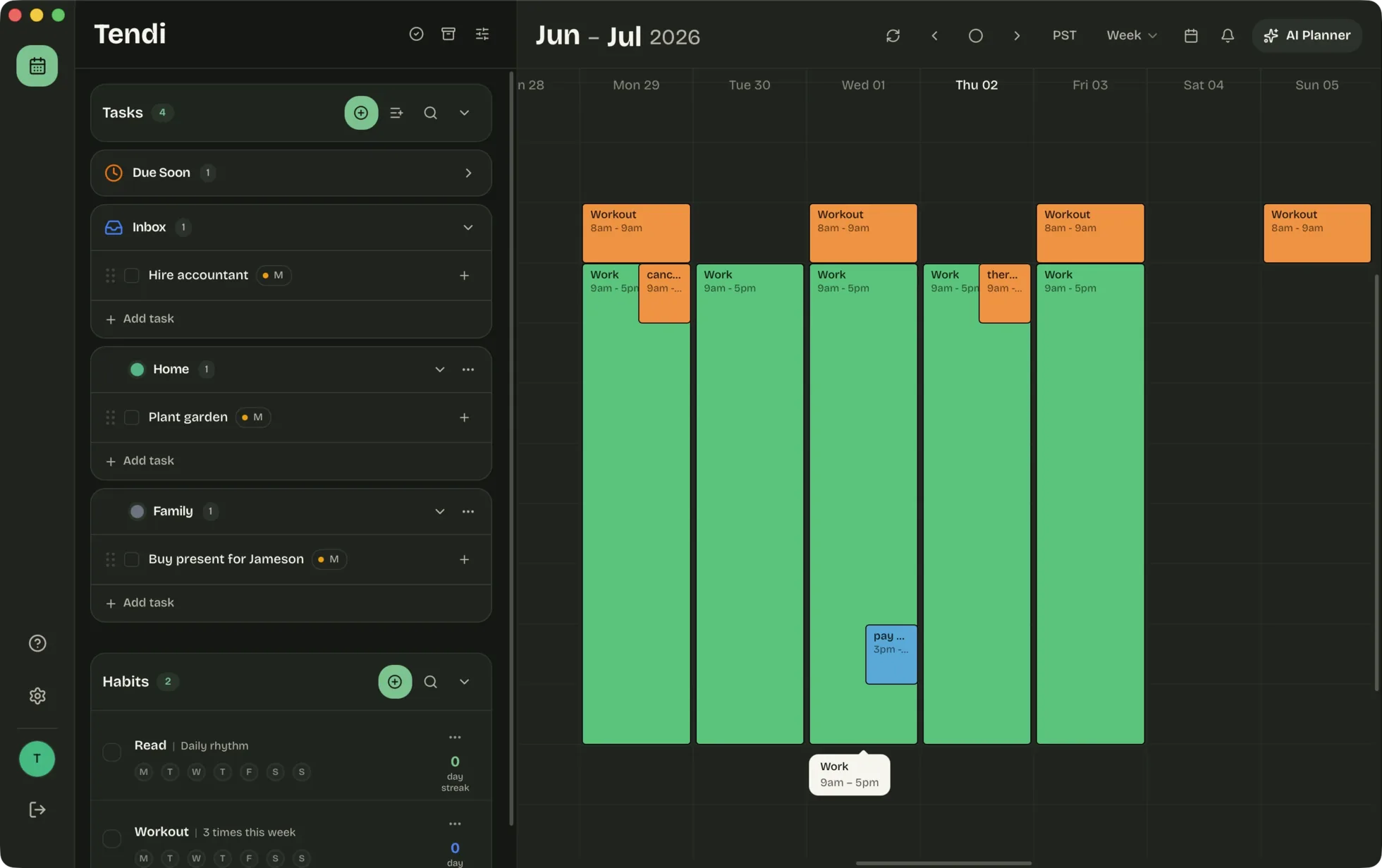1382x868 pixels.
Task: Open the help question mark icon
Action: (x=37, y=643)
